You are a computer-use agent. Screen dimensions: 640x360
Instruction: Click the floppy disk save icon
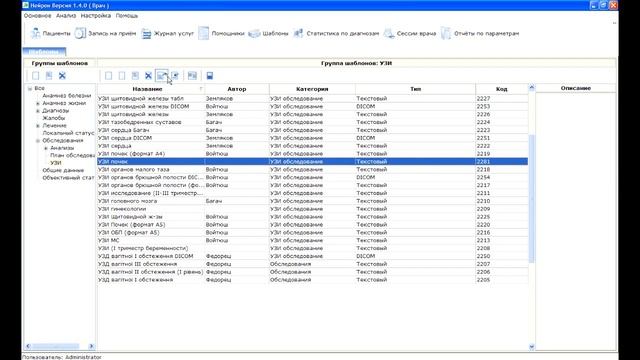tap(210, 76)
